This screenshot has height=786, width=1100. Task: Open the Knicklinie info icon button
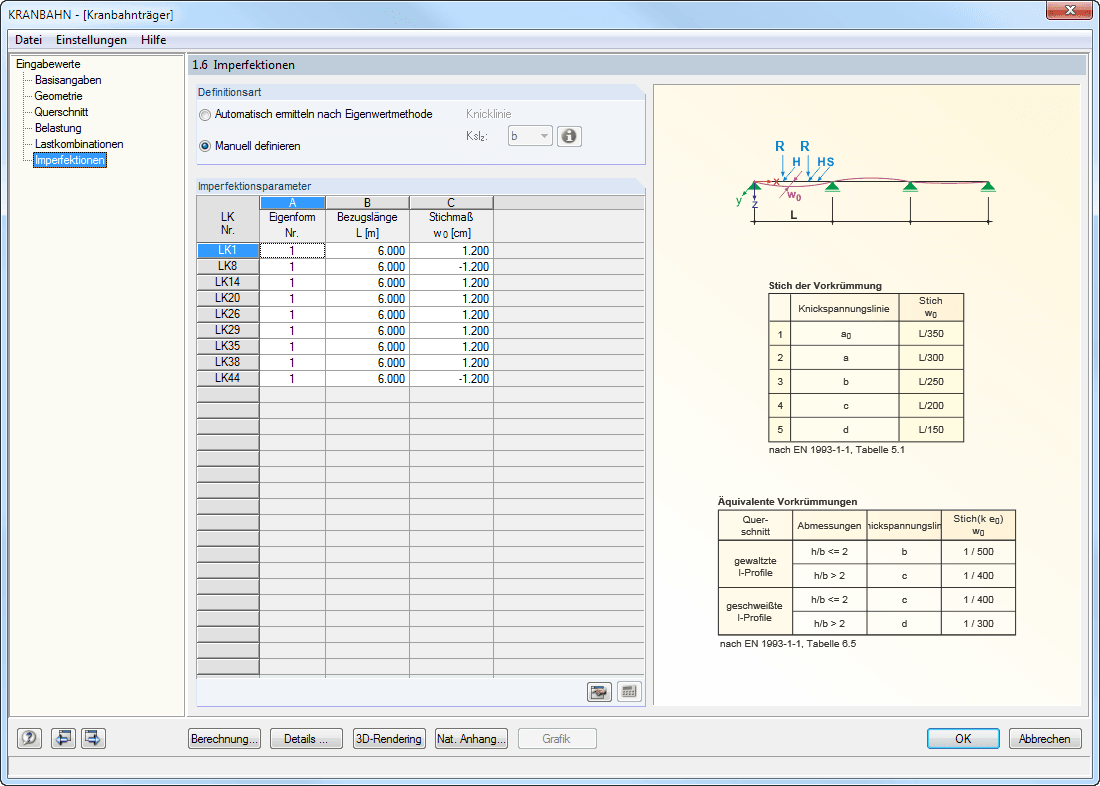point(569,136)
